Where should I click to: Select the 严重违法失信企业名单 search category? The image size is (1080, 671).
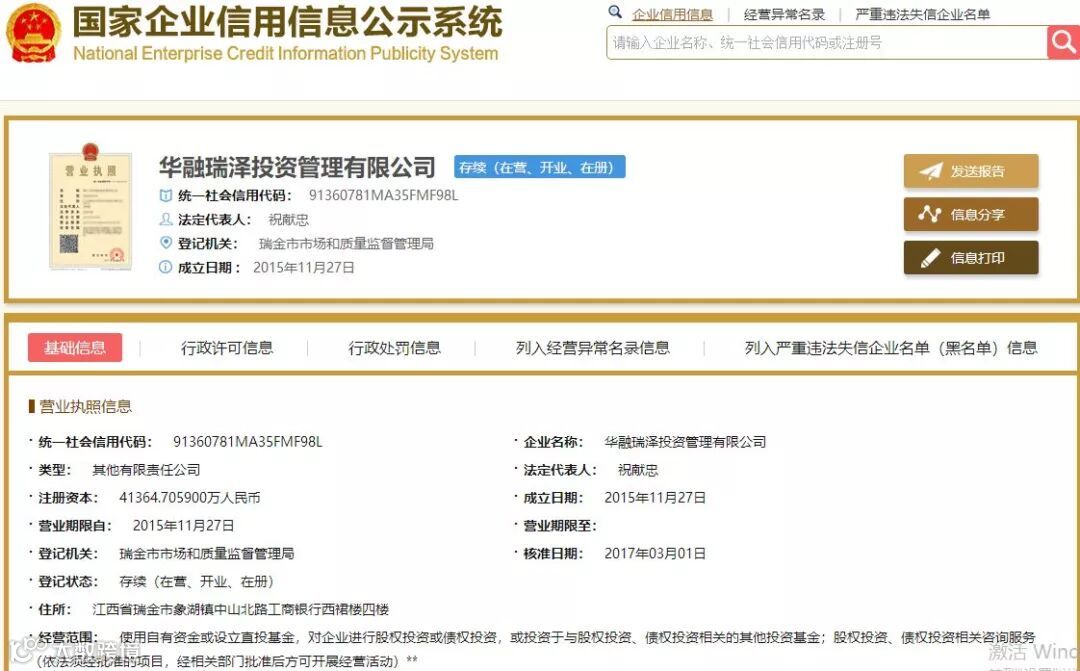923,14
